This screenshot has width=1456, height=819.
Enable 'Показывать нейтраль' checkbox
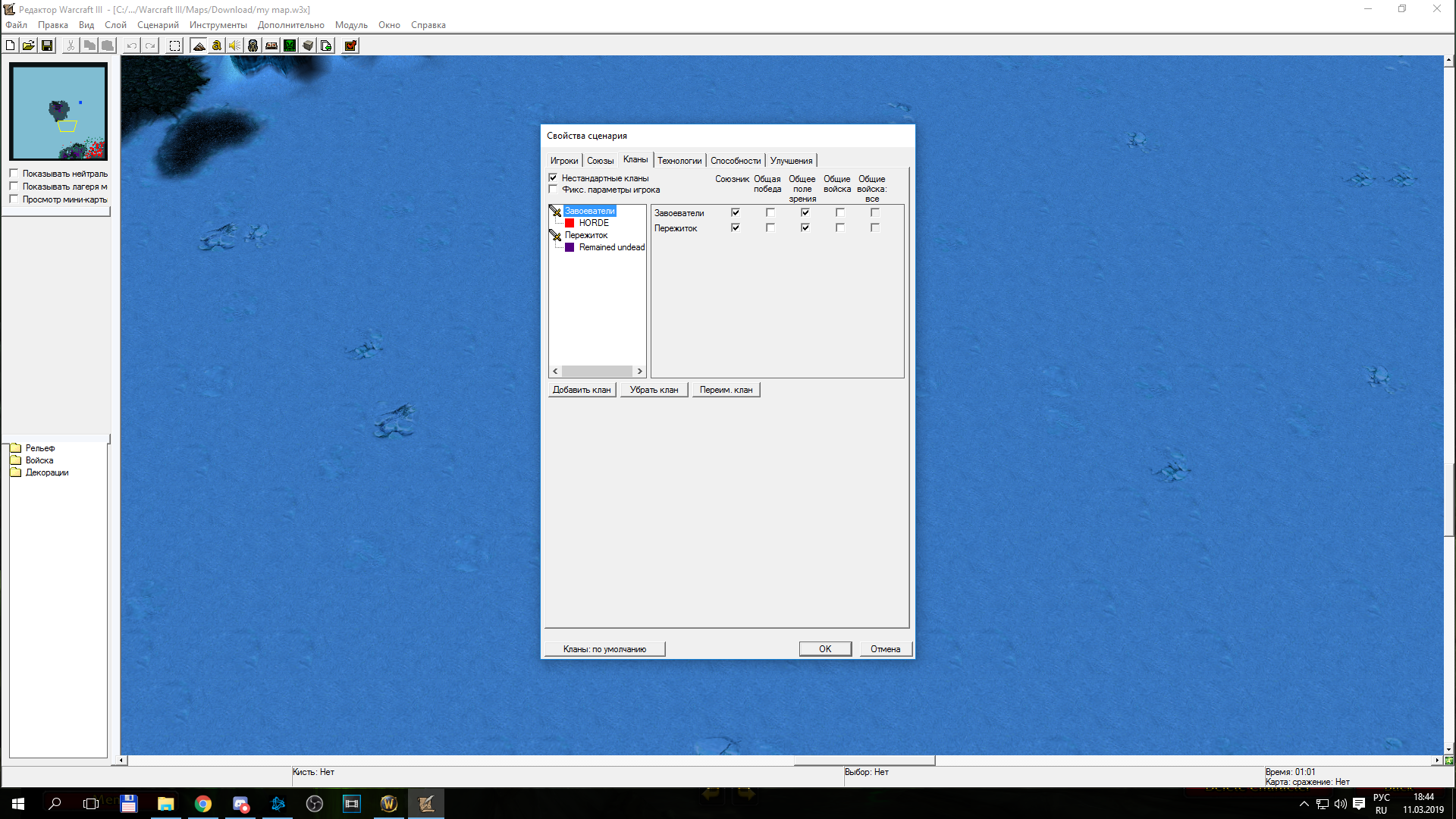(x=14, y=173)
